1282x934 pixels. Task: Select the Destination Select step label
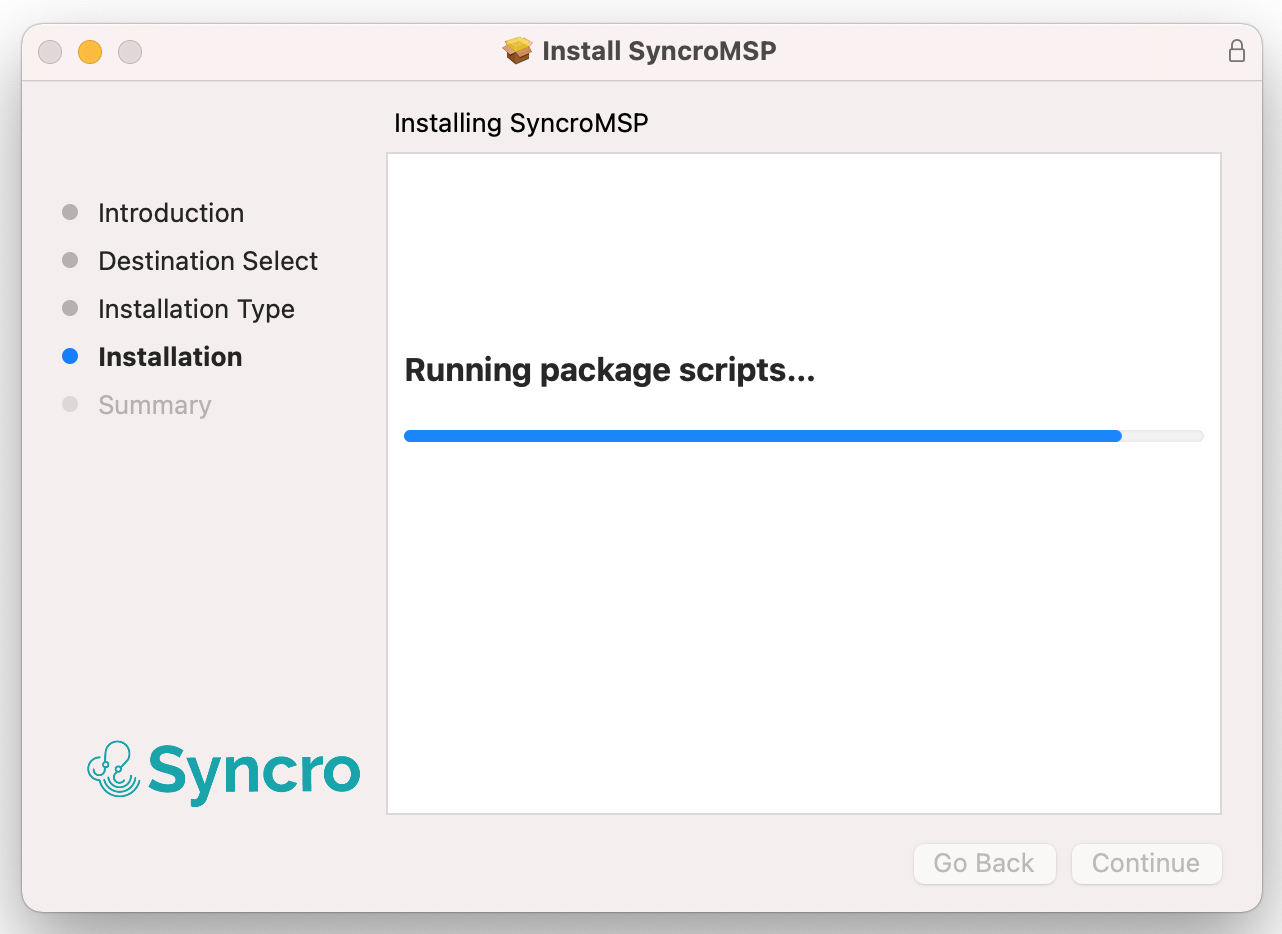(x=208, y=261)
